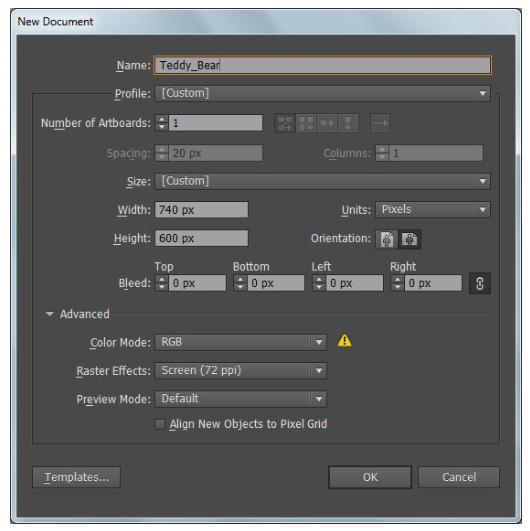Click the yellow color mode warning icon
The height and width of the screenshot is (531, 530).
point(344,341)
